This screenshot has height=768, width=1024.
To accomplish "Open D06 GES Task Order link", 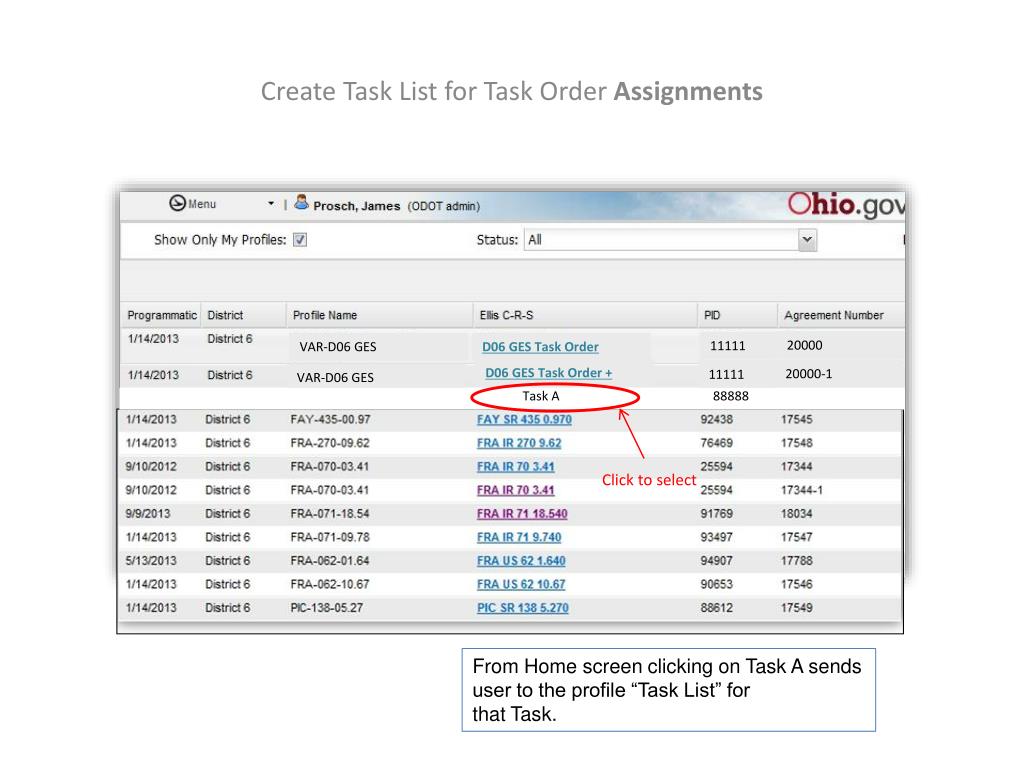I will [540, 347].
